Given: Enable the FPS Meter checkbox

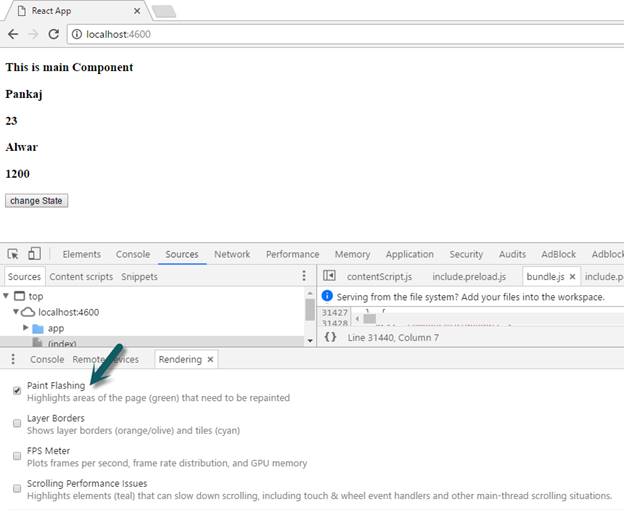Looking at the screenshot, I should pyautogui.click(x=17, y=456).
